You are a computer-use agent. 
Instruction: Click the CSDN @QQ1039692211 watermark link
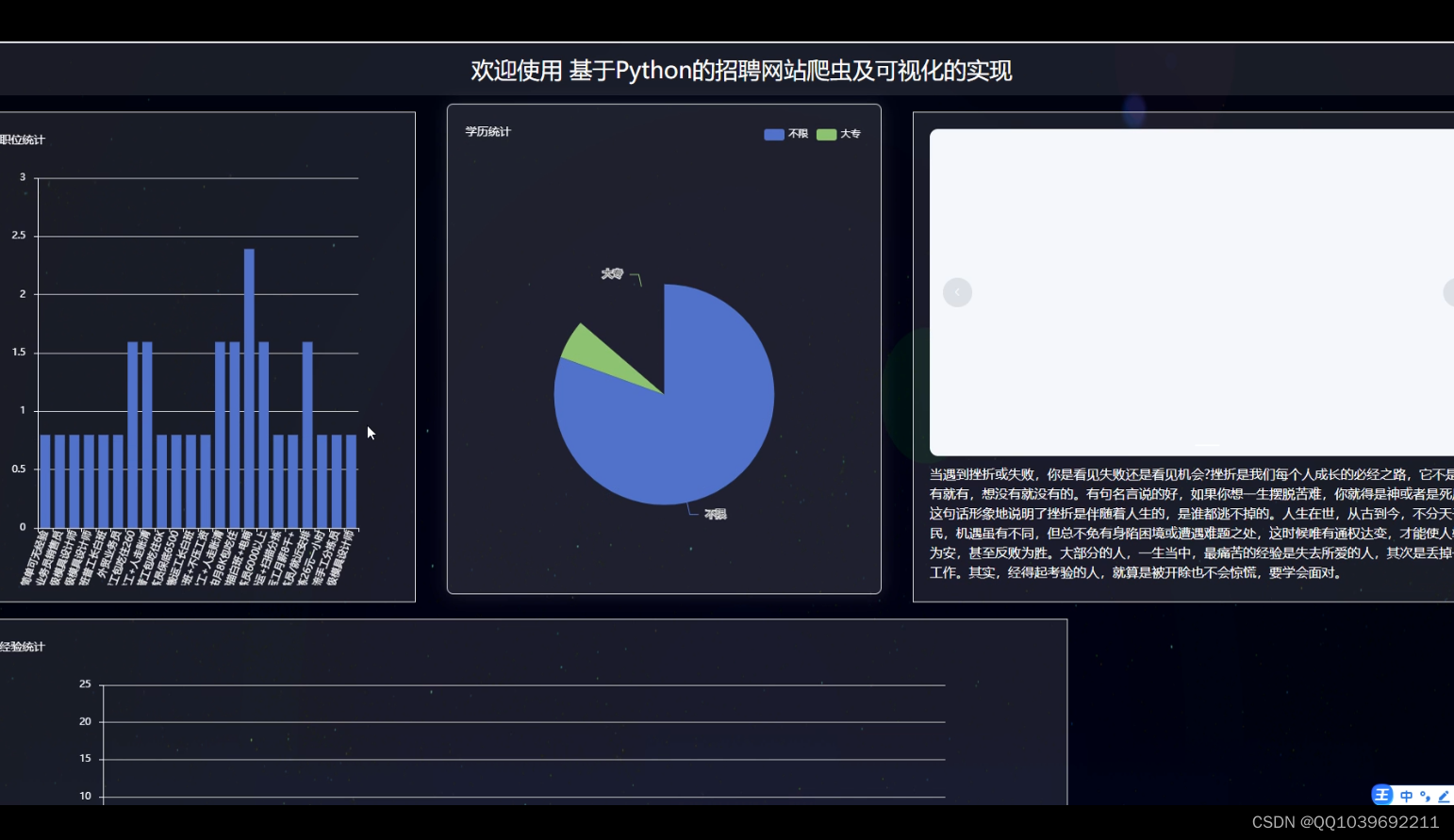(x=1346, y=821)
